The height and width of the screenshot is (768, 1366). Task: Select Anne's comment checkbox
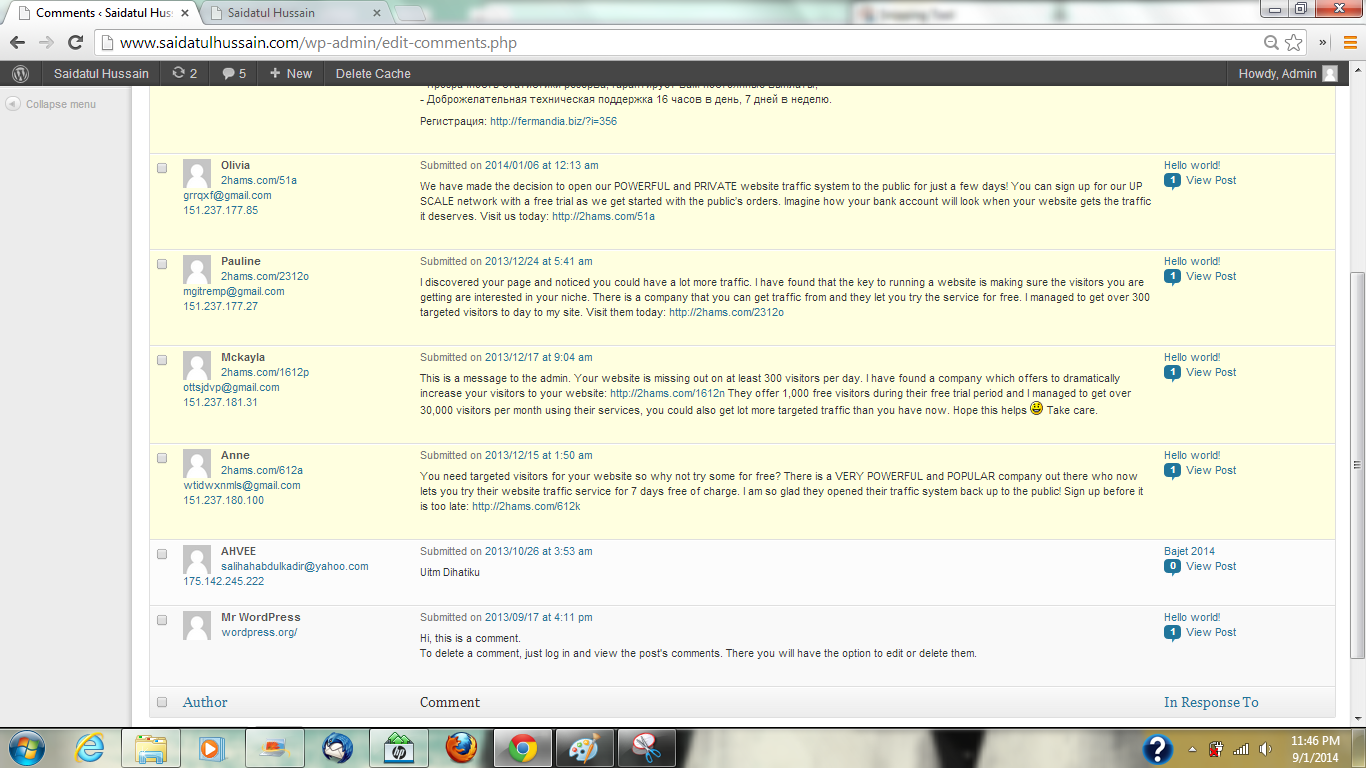[x=162, y=458]
